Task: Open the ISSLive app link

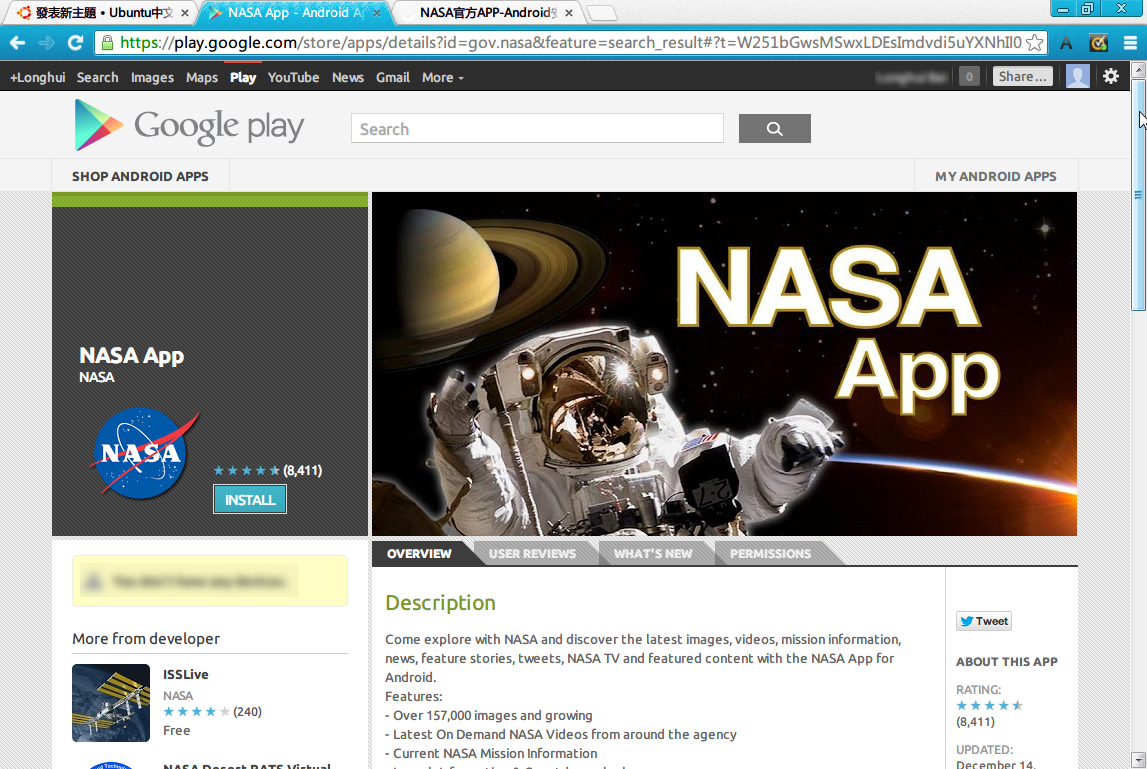Action: pos(186,675)
